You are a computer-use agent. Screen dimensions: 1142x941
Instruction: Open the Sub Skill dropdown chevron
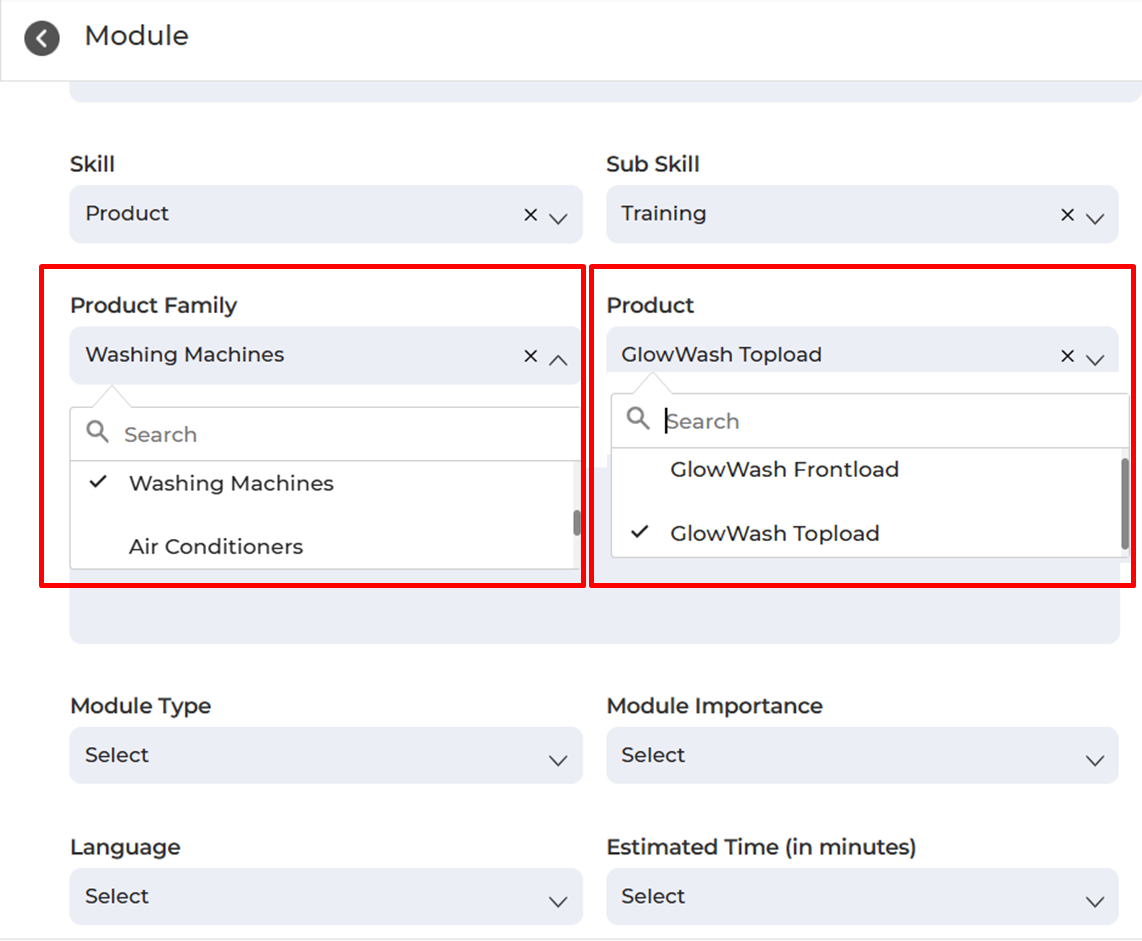click(1095, 217)
